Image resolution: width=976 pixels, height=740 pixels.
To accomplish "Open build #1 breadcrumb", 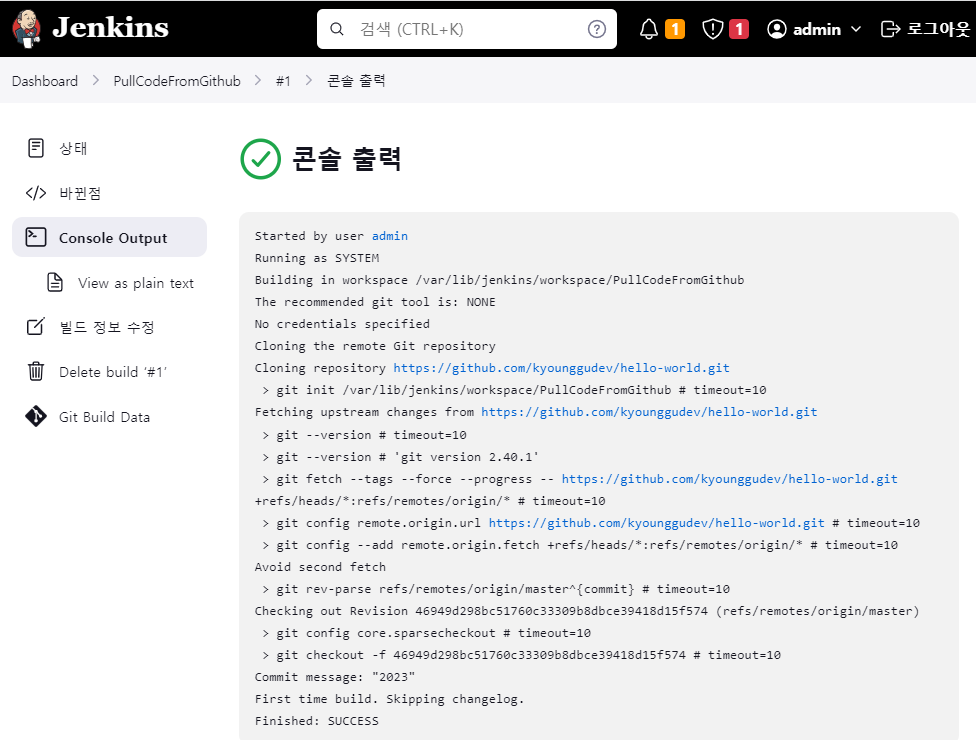I will click(283, 81).
